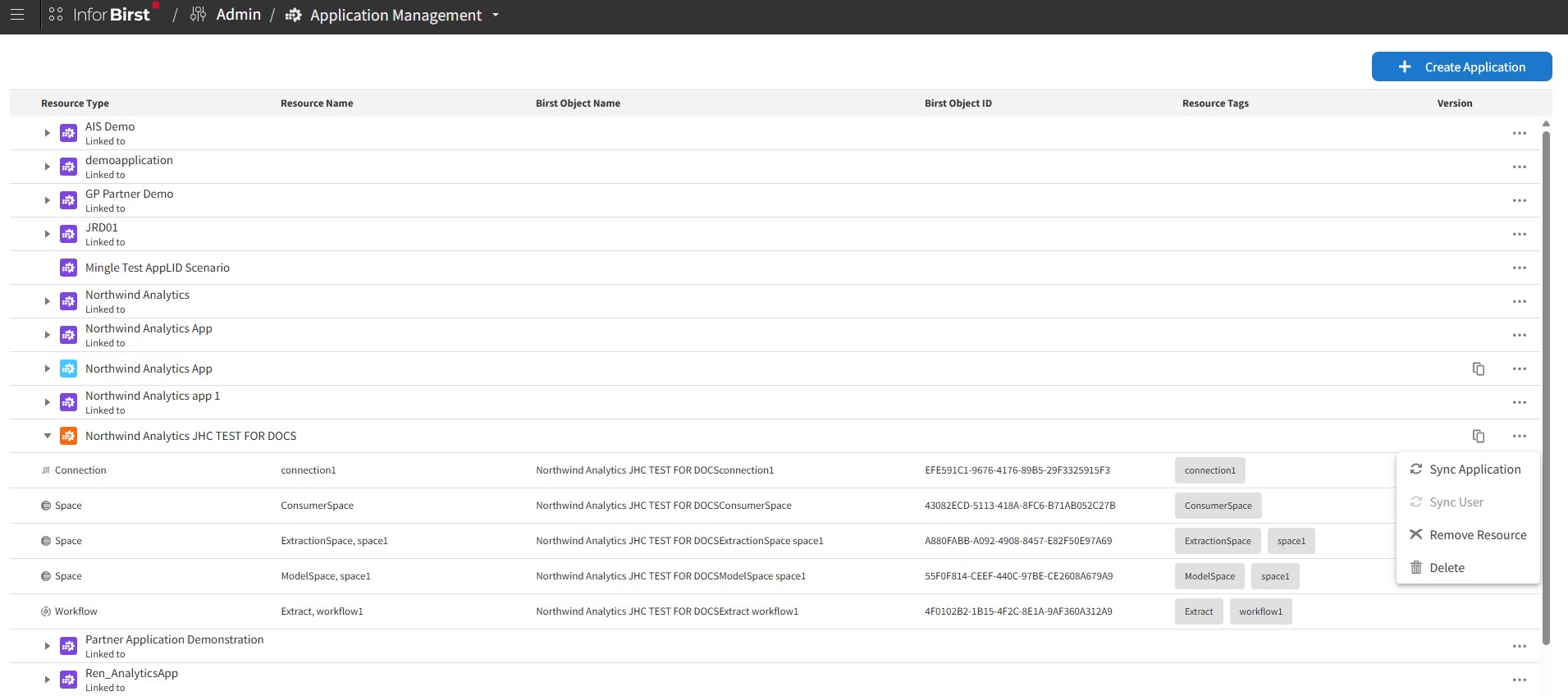Click the connection1 resource tag
The image size is (1568, 696).
(1209, 470)
